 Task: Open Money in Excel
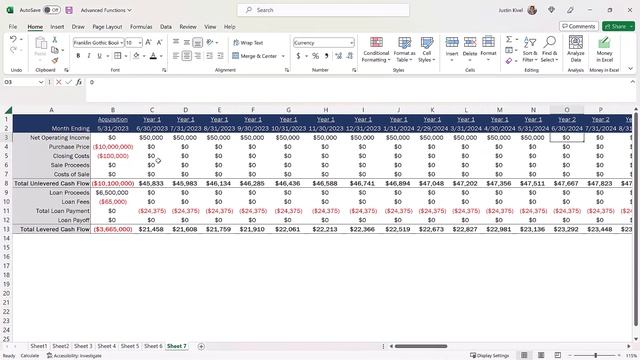pos(604,49)
